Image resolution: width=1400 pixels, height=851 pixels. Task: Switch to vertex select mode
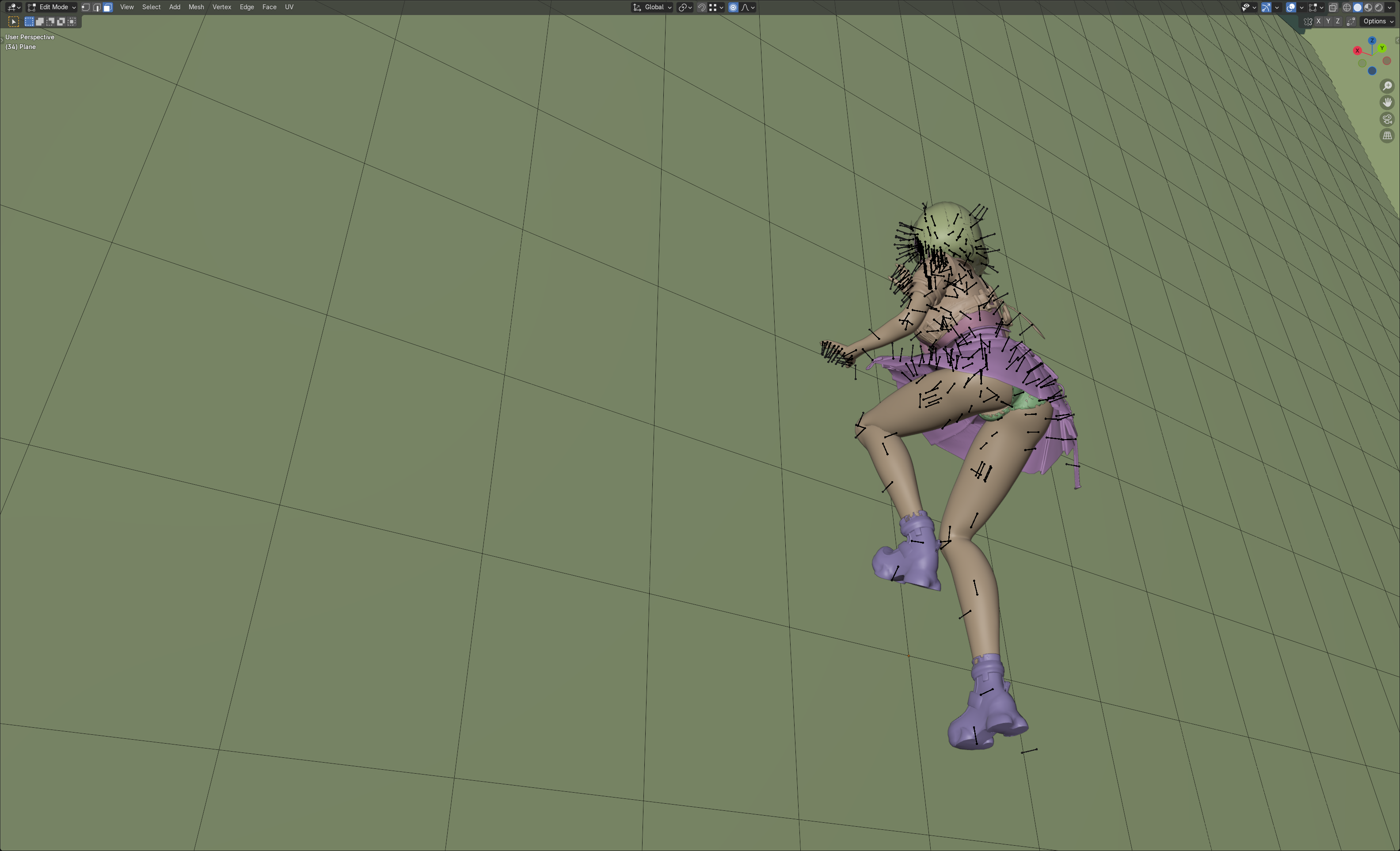click(x=86, y=8)
